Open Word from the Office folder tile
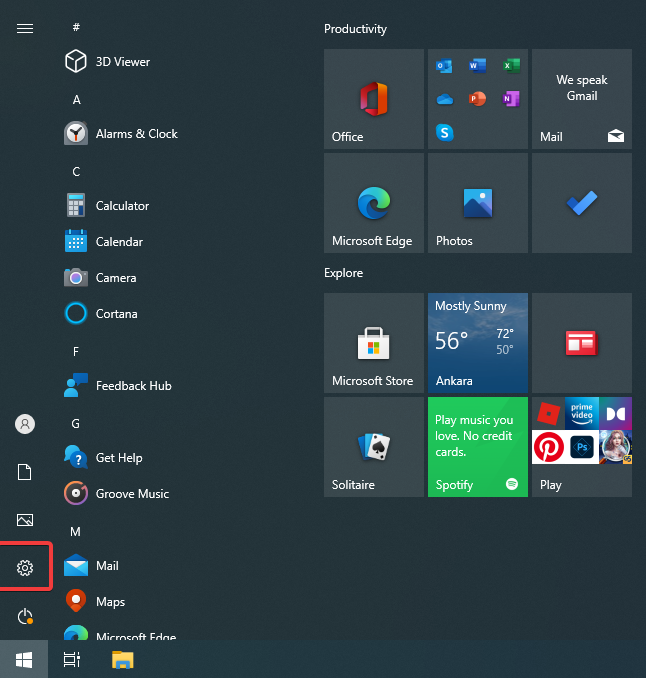Image resolution: width=646 pixels, height=678 pixels. 477,66
